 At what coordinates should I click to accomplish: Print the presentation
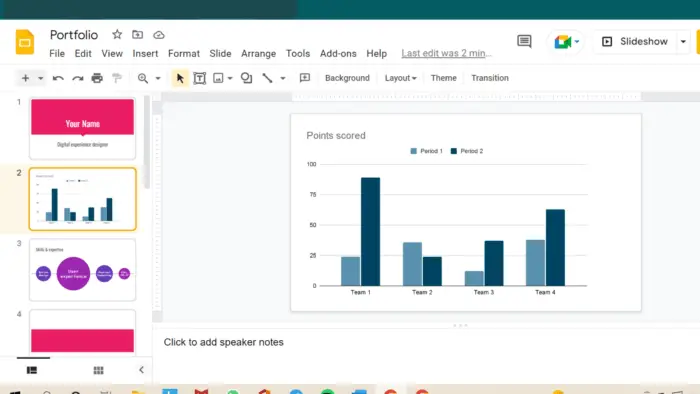[x=97, y=78]
